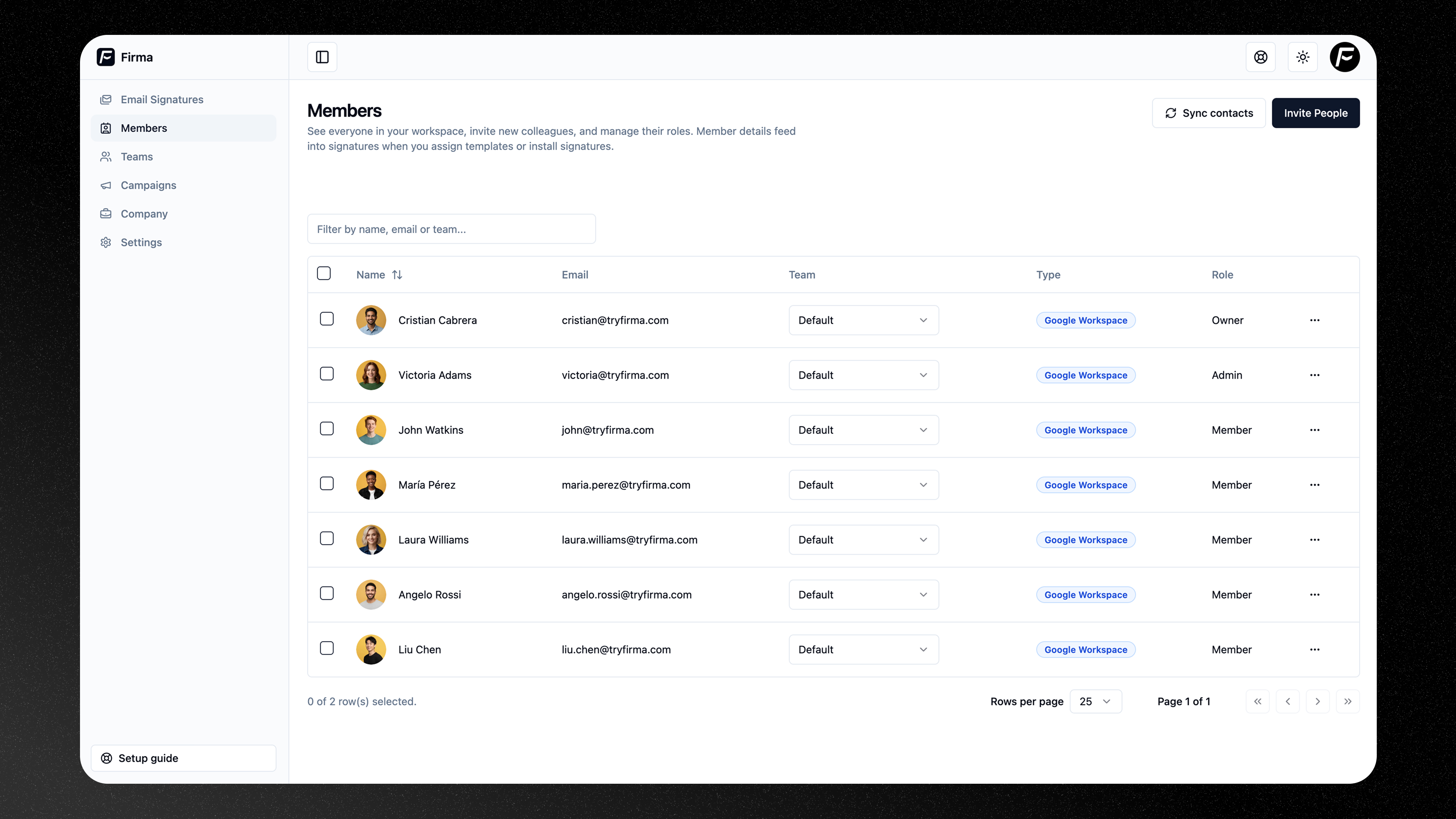The image size is (1456, 819).
Task: Select the John Watkins row checkbox
Action: [x=327, y=428]
